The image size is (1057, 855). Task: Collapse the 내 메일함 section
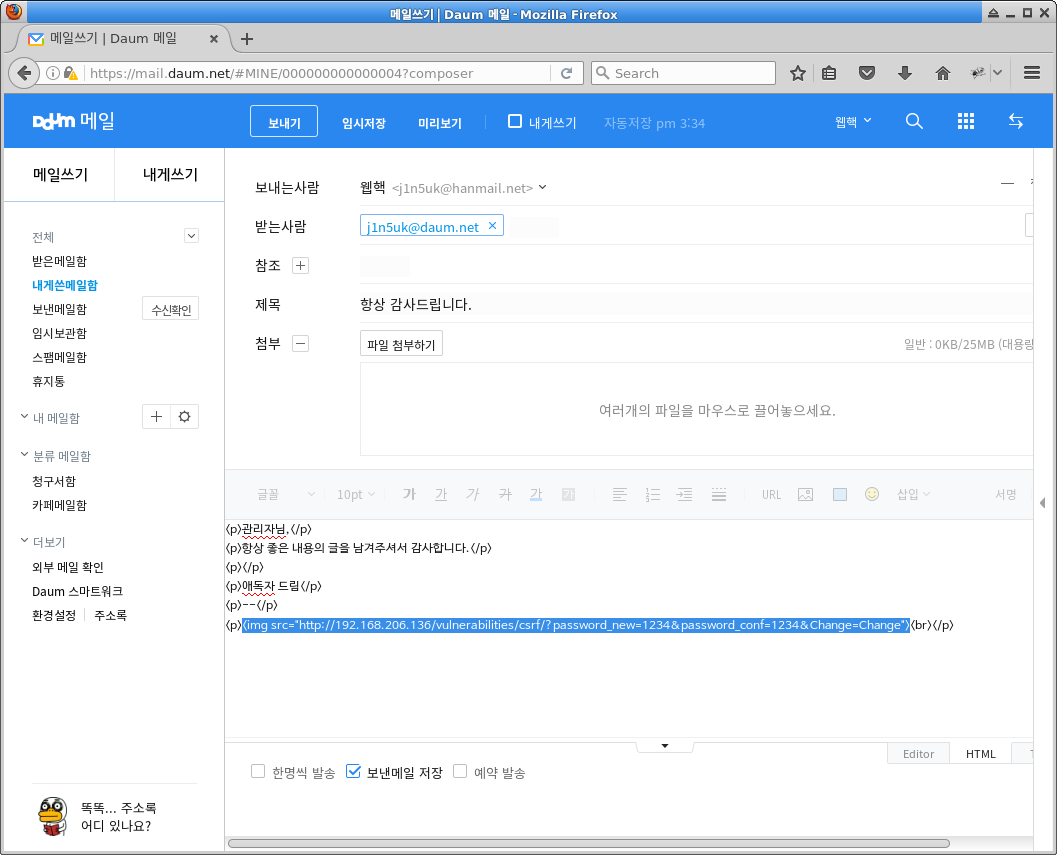coord(24,417)
